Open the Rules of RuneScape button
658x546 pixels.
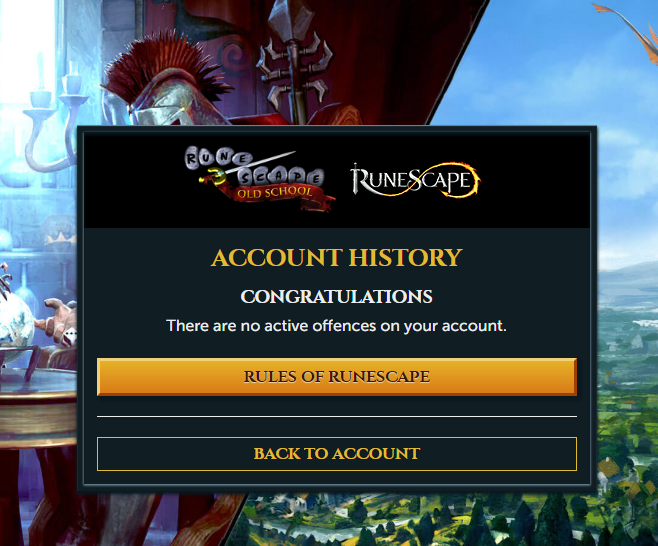tap(337, 377)
